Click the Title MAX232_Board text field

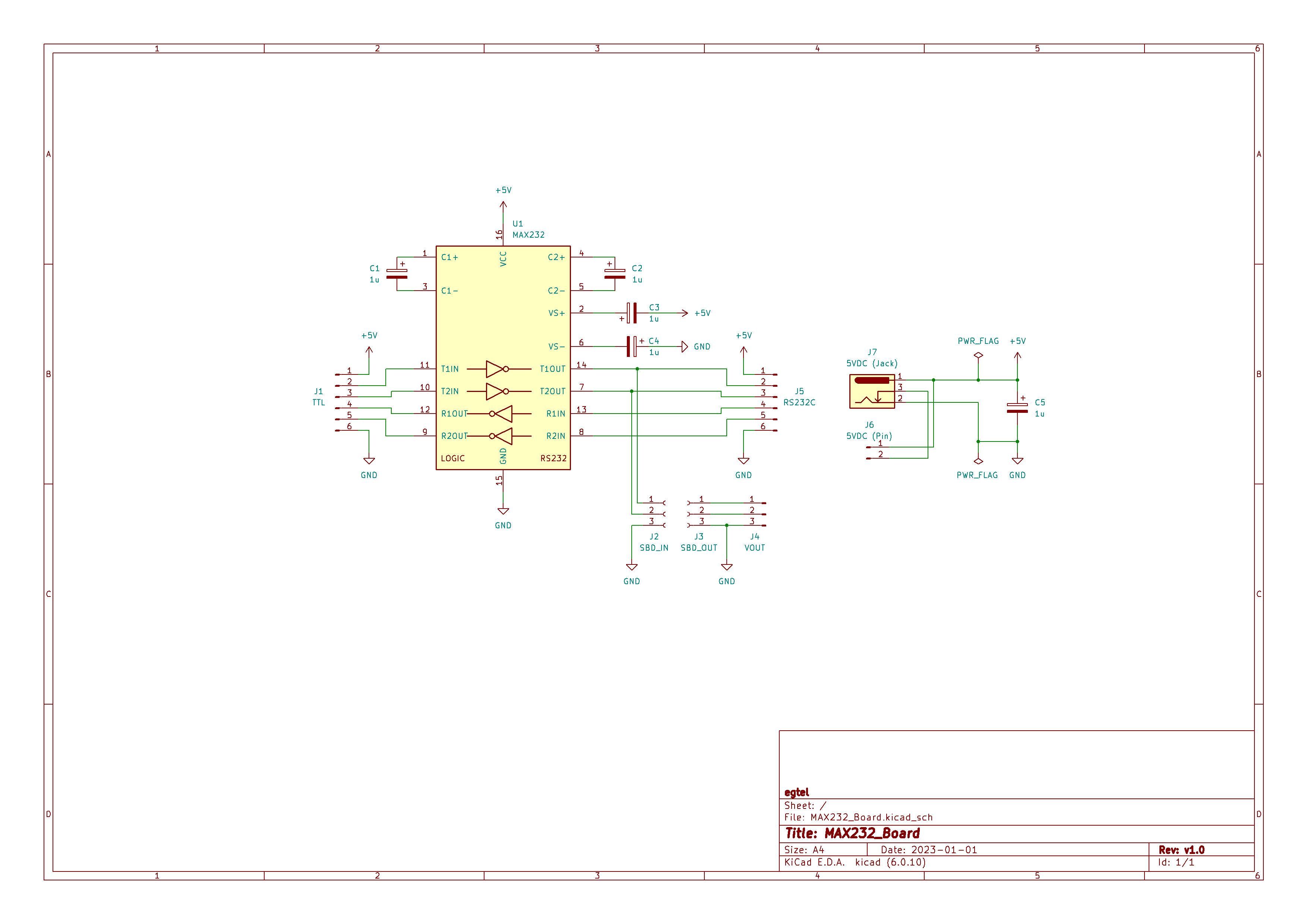click(x=852, y=833)
